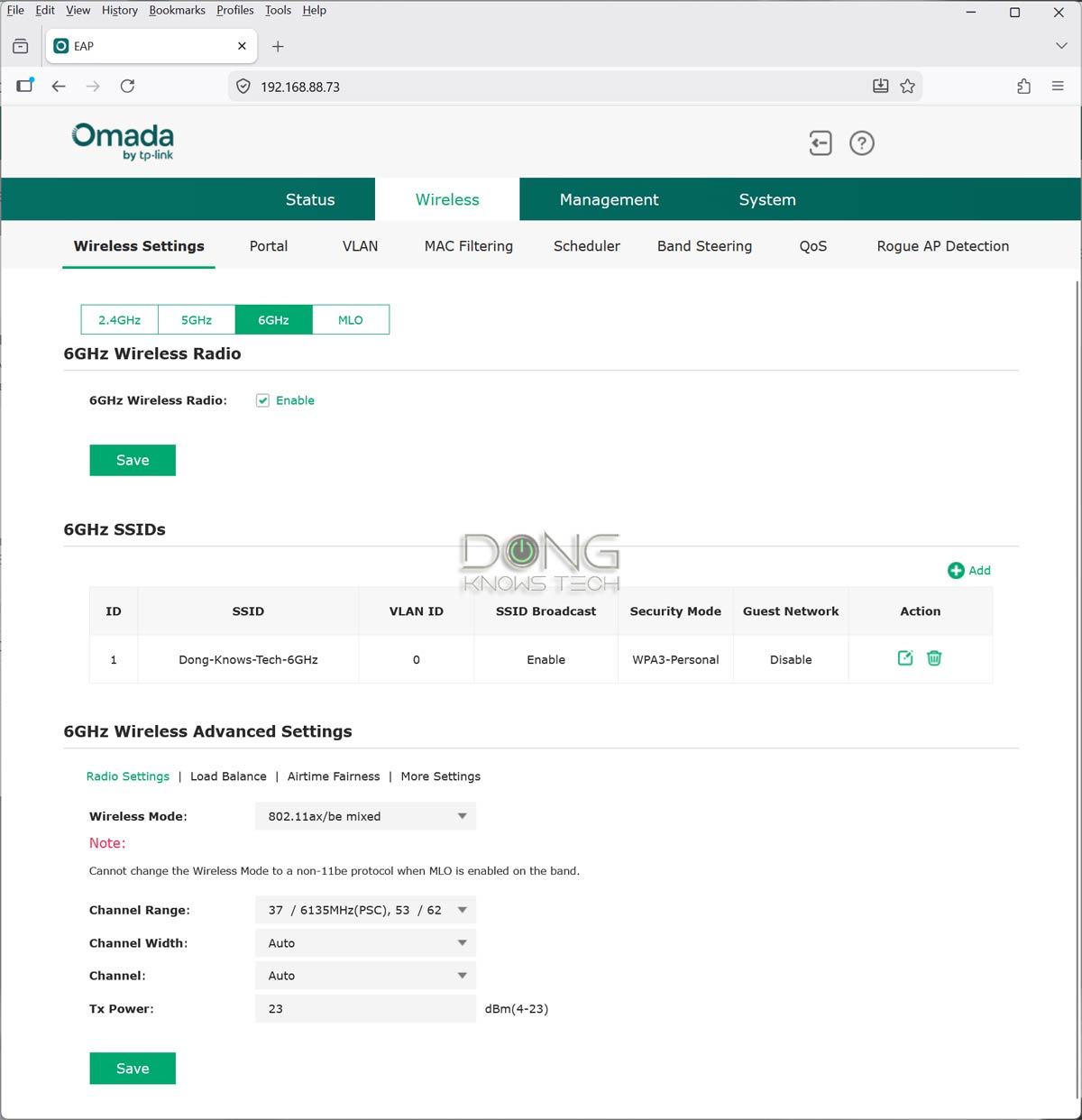Viewport: 1082px width, 1120px height.
Task: Open the Channel Range dropdown
Action: point(365,910)
